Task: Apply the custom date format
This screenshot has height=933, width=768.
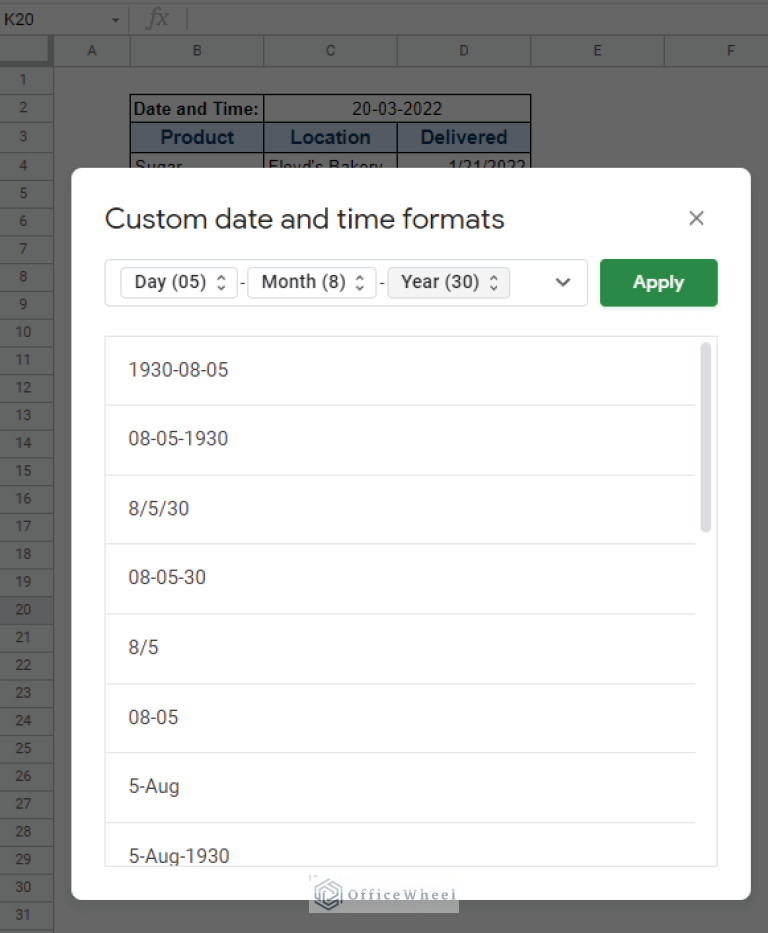Action: point(658,282)
